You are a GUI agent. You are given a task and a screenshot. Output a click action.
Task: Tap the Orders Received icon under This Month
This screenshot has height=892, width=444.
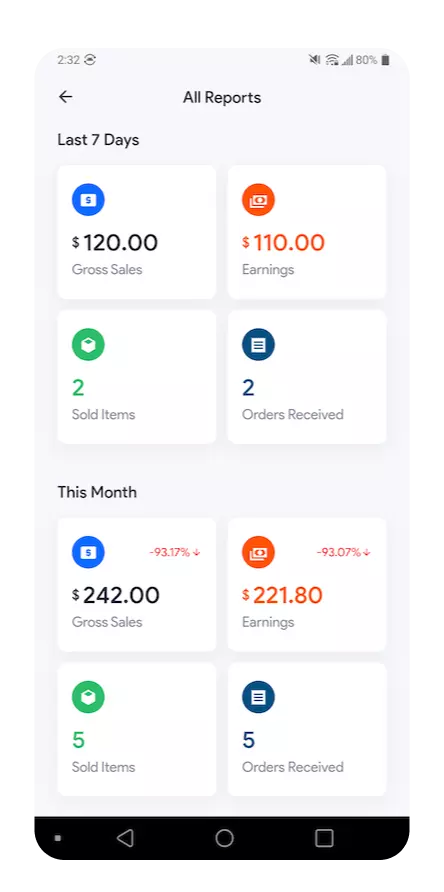coord(258,696)
